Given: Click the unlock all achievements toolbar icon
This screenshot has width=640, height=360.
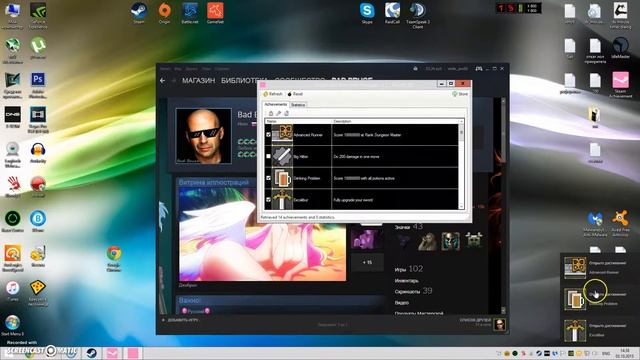Looking at the screenshot, I should click(x=286, y=113).
